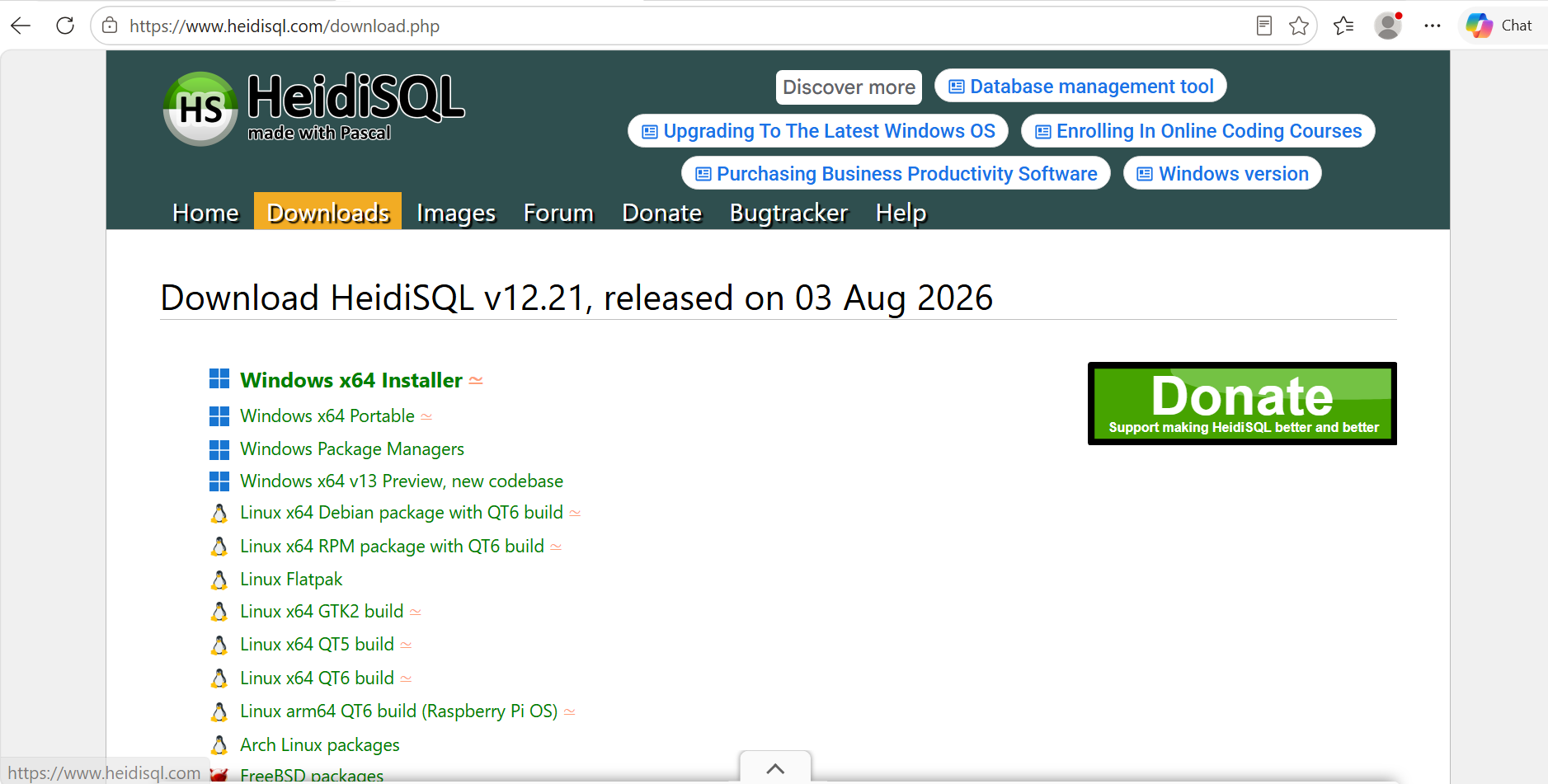Open the Images menu item
Screen dimensions: 1548x784
click(456, 213)
